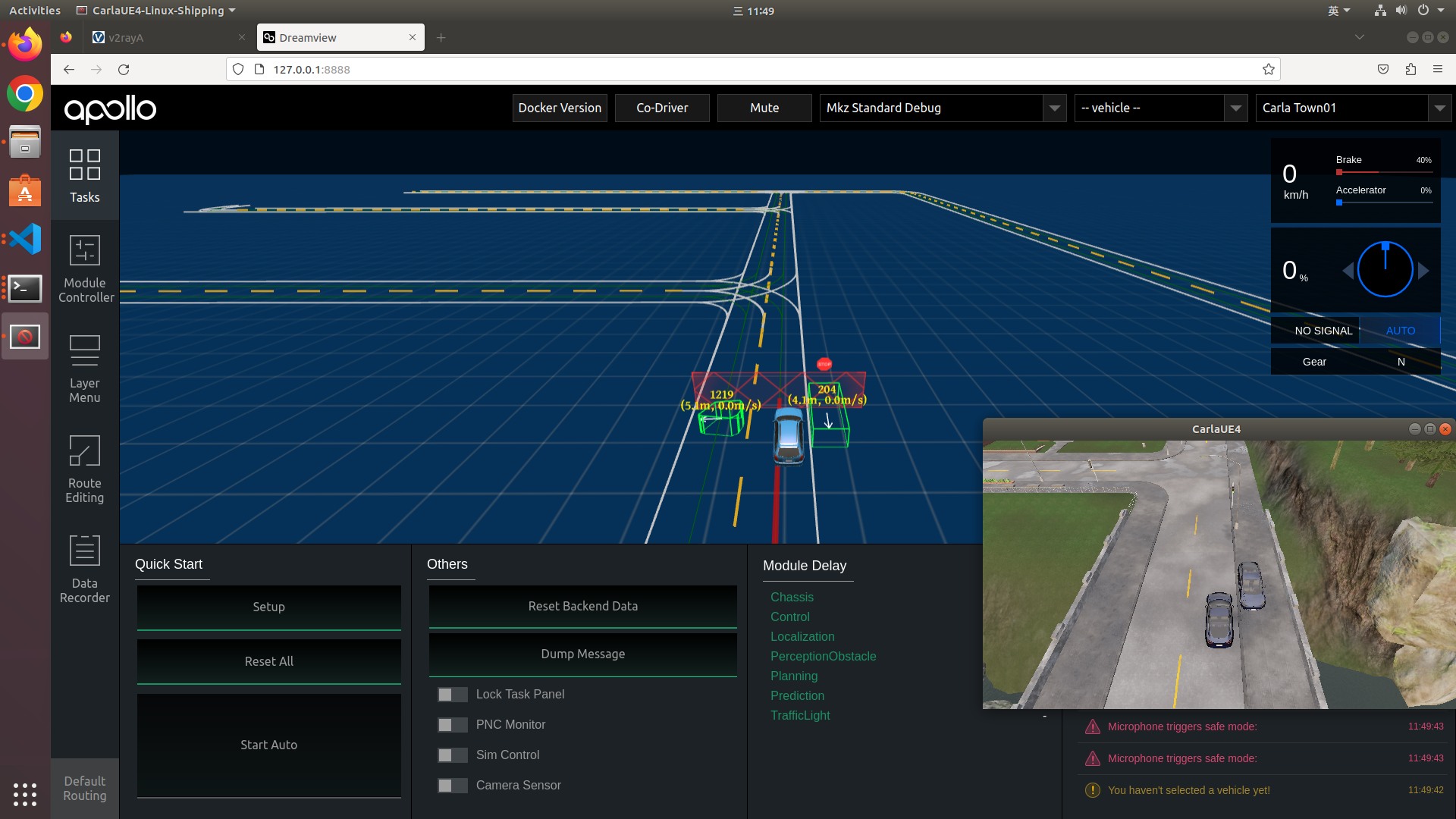
Task: Open the Default Routing menu item
Action: pyautogui.click(x=84, y=789)
